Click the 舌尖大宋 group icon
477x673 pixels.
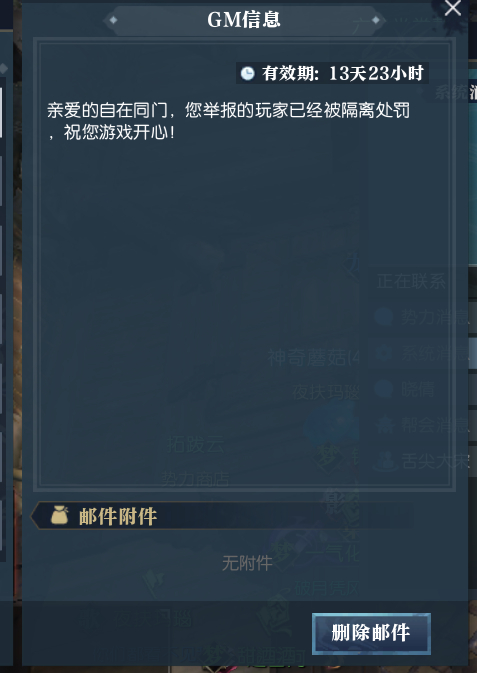click(385, 462)
